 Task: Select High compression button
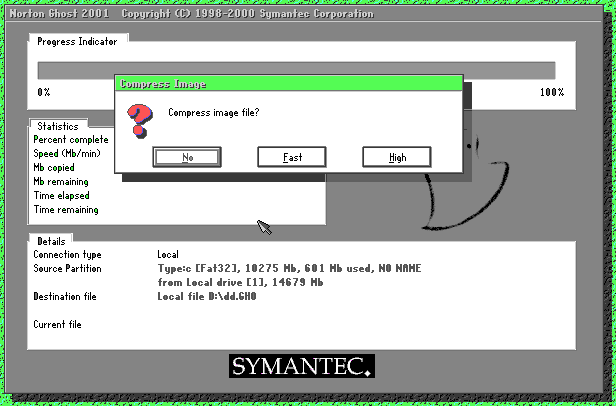(397, 157)
